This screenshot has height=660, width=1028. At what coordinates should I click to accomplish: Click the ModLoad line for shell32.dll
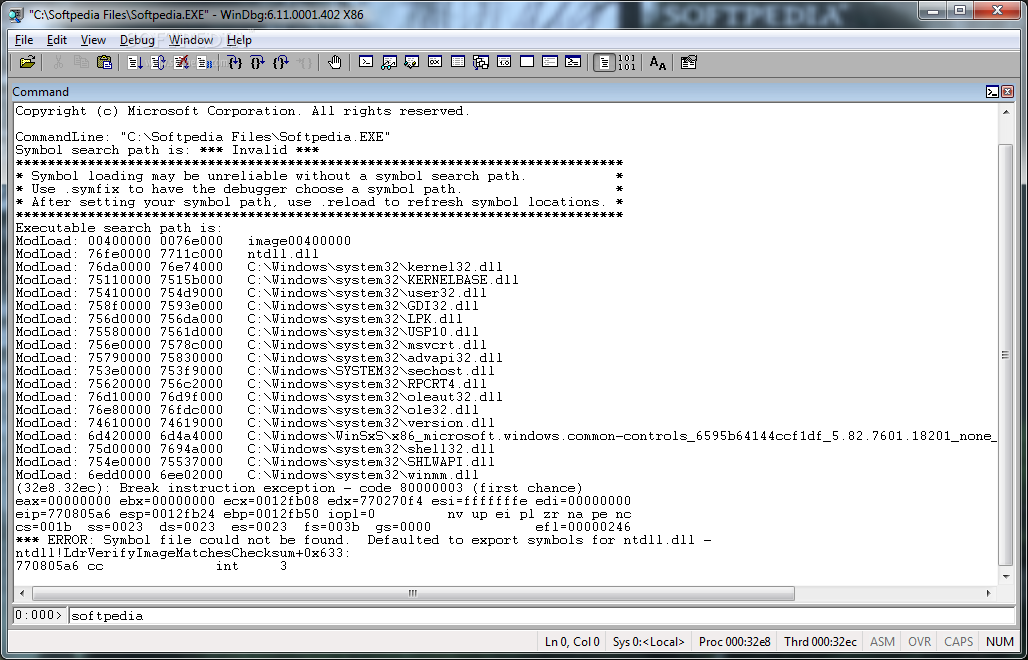[x=255, y=449]
